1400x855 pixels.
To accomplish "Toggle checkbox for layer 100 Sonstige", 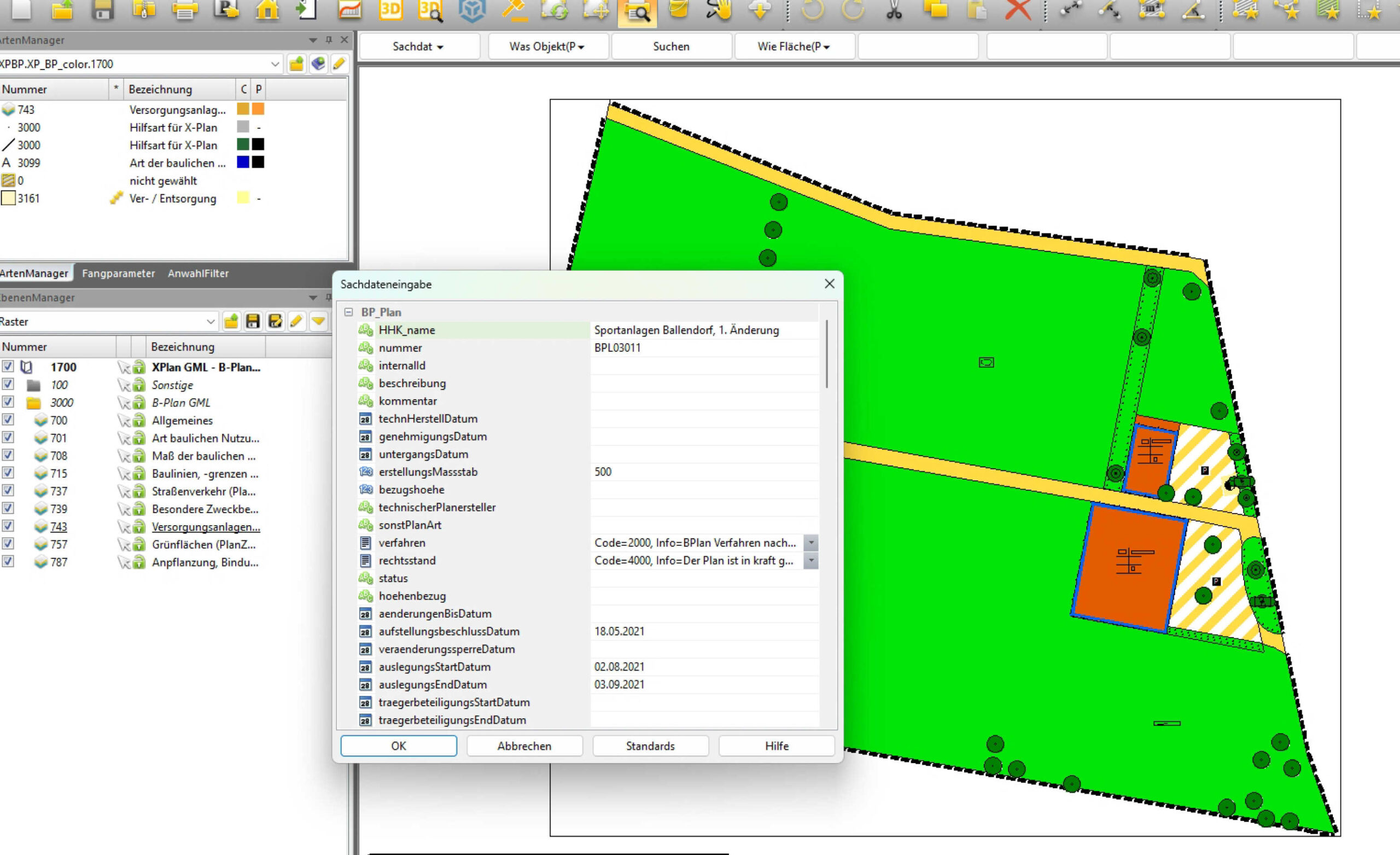I will pos(8,385).
